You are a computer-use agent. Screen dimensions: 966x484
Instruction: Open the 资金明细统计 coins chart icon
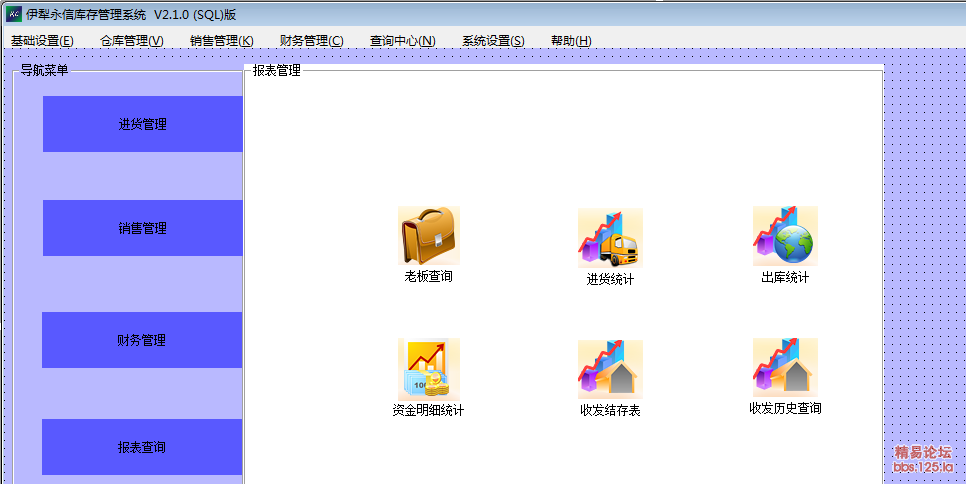coord(429,367)
